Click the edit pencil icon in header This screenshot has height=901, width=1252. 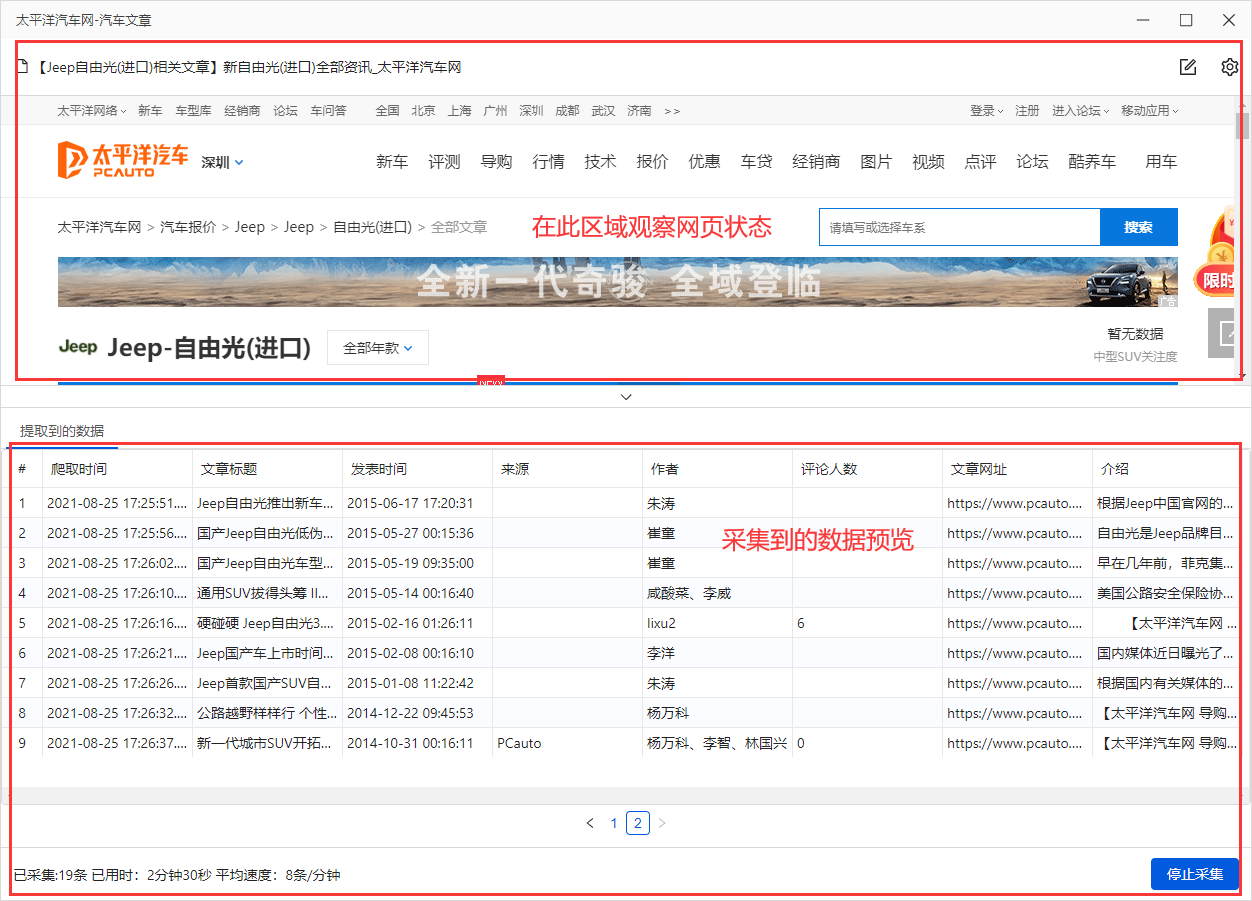(1188, 67)
